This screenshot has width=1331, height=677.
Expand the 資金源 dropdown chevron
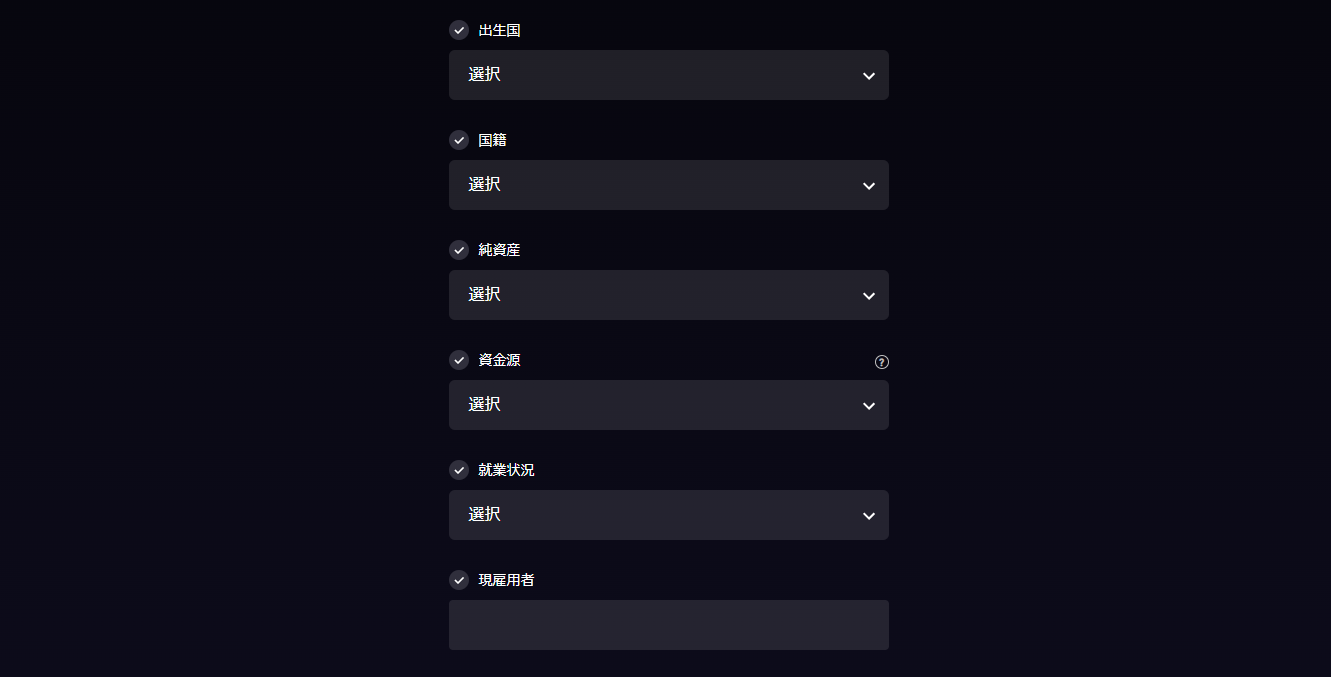pyautogui.click(x=869, y=406)
